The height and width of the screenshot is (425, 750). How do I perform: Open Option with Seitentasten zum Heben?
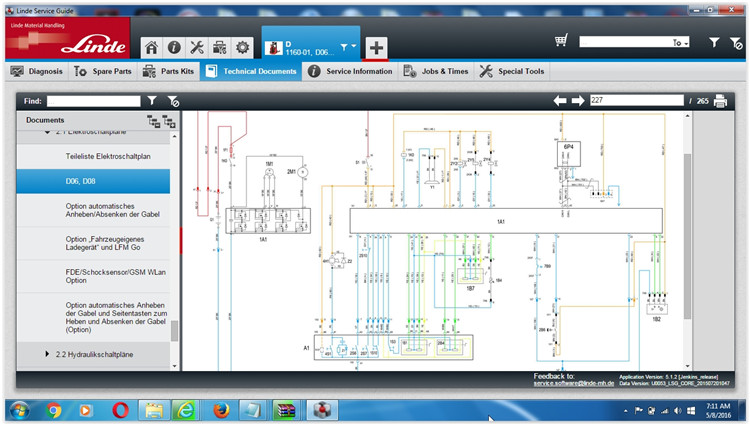click(93, 317)
